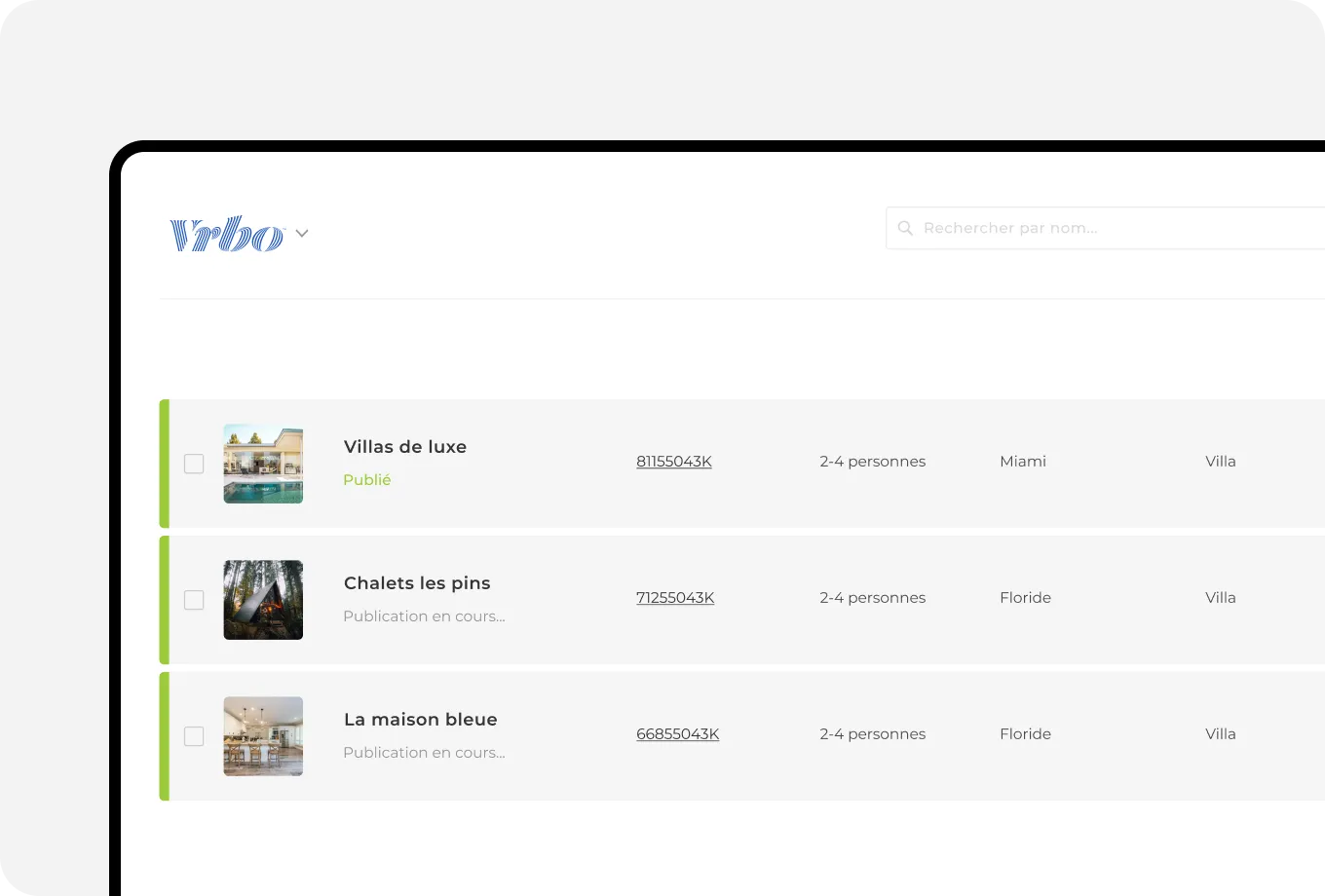Screen dimensions: 1325x896
Task: Select the Chalets les pins checkbox
Action: 194,600
